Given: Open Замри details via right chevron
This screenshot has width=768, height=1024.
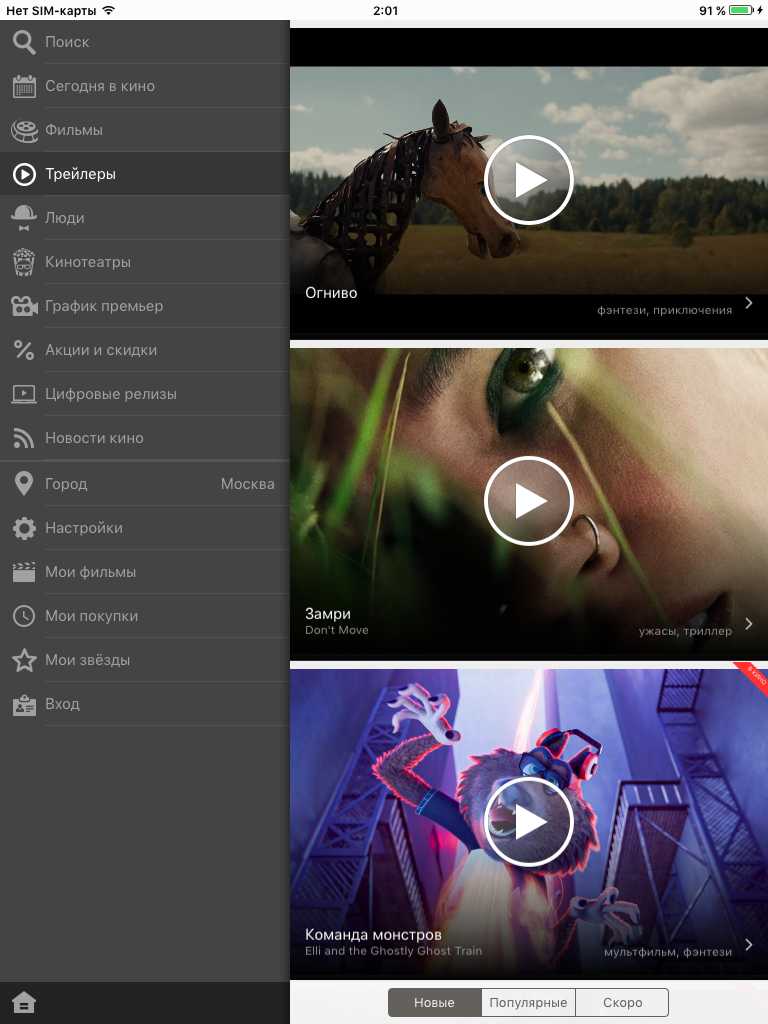Looking at the screenshot, I should click(x=749, y=624).
